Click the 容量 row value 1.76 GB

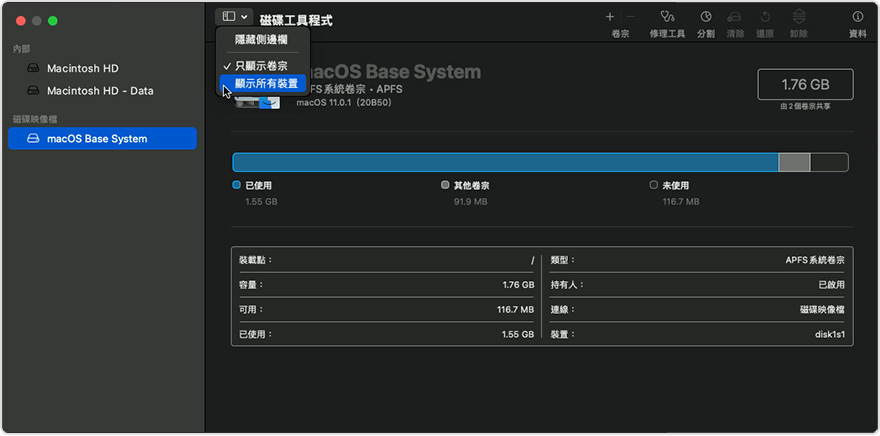[518, 285]
